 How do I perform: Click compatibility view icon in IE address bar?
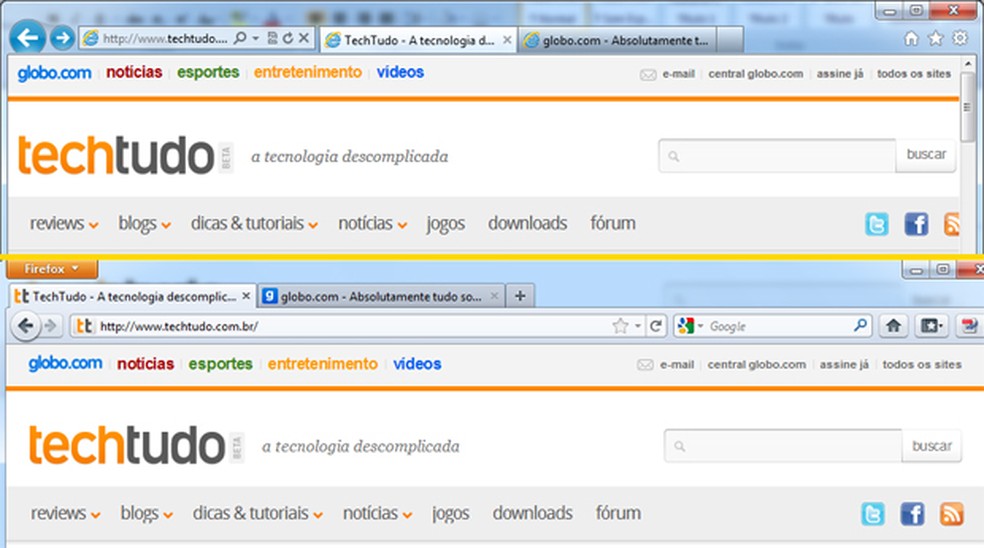[x=272, y=38]
